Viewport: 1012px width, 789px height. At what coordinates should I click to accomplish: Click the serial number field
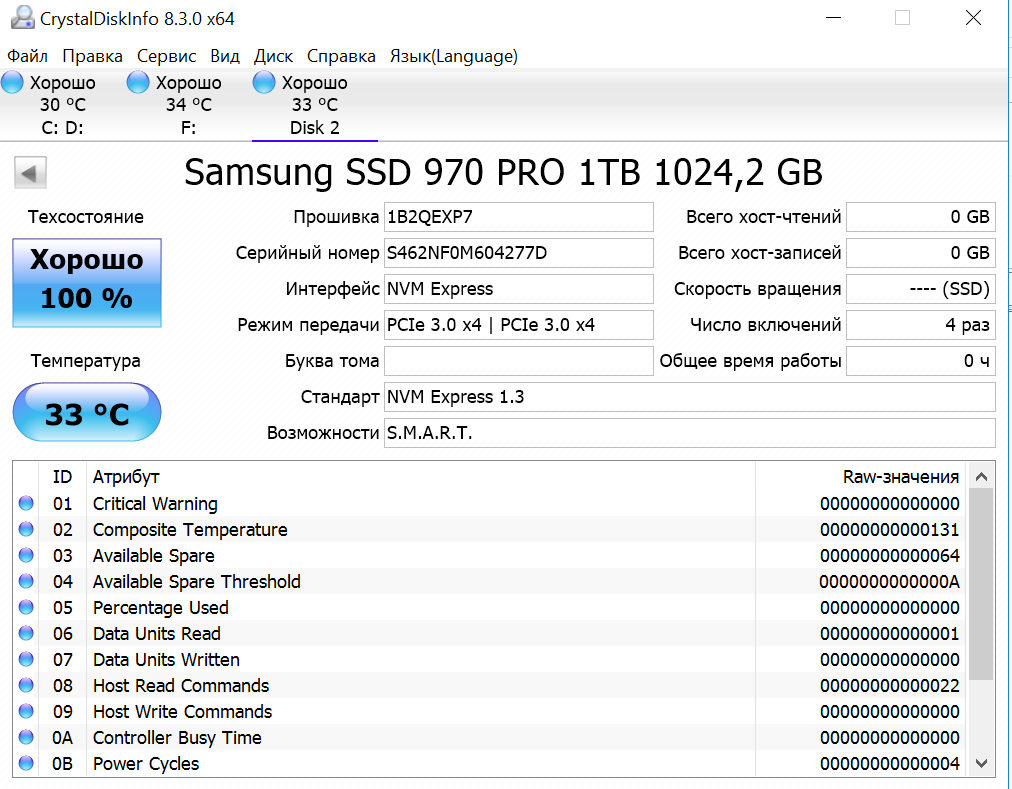pyautogui.click(x=518, y=253)
